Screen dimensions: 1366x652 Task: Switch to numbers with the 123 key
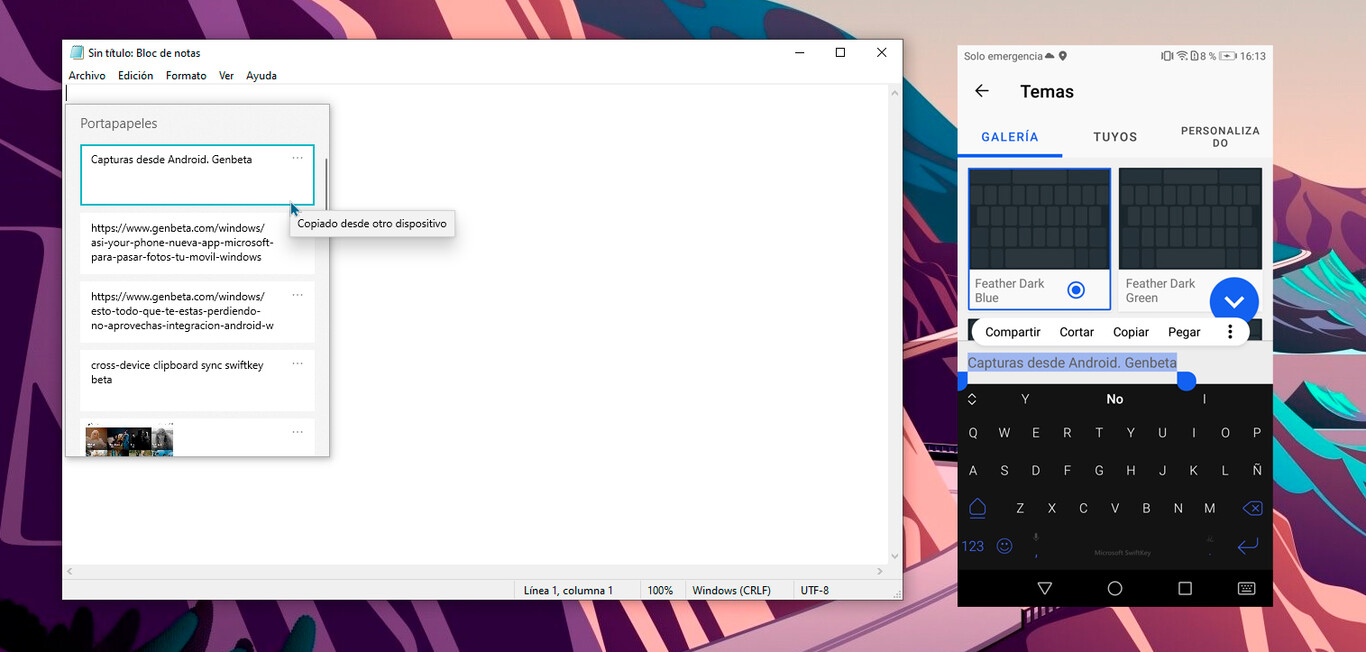point(972,545)
